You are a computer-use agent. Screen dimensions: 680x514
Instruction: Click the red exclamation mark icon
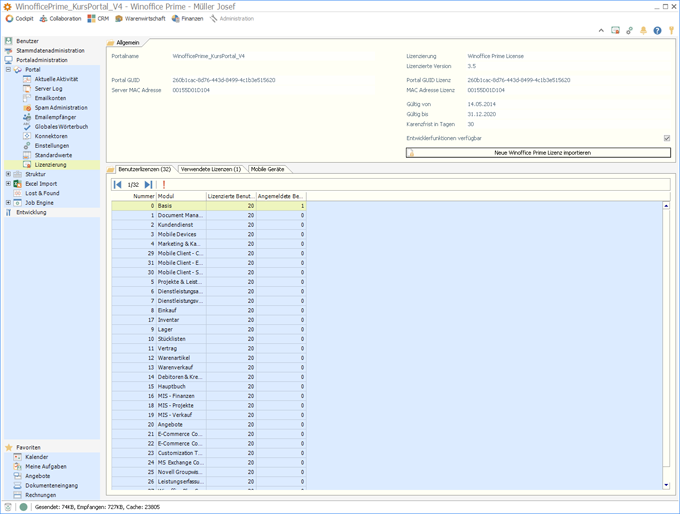click(x=164, y=185)
